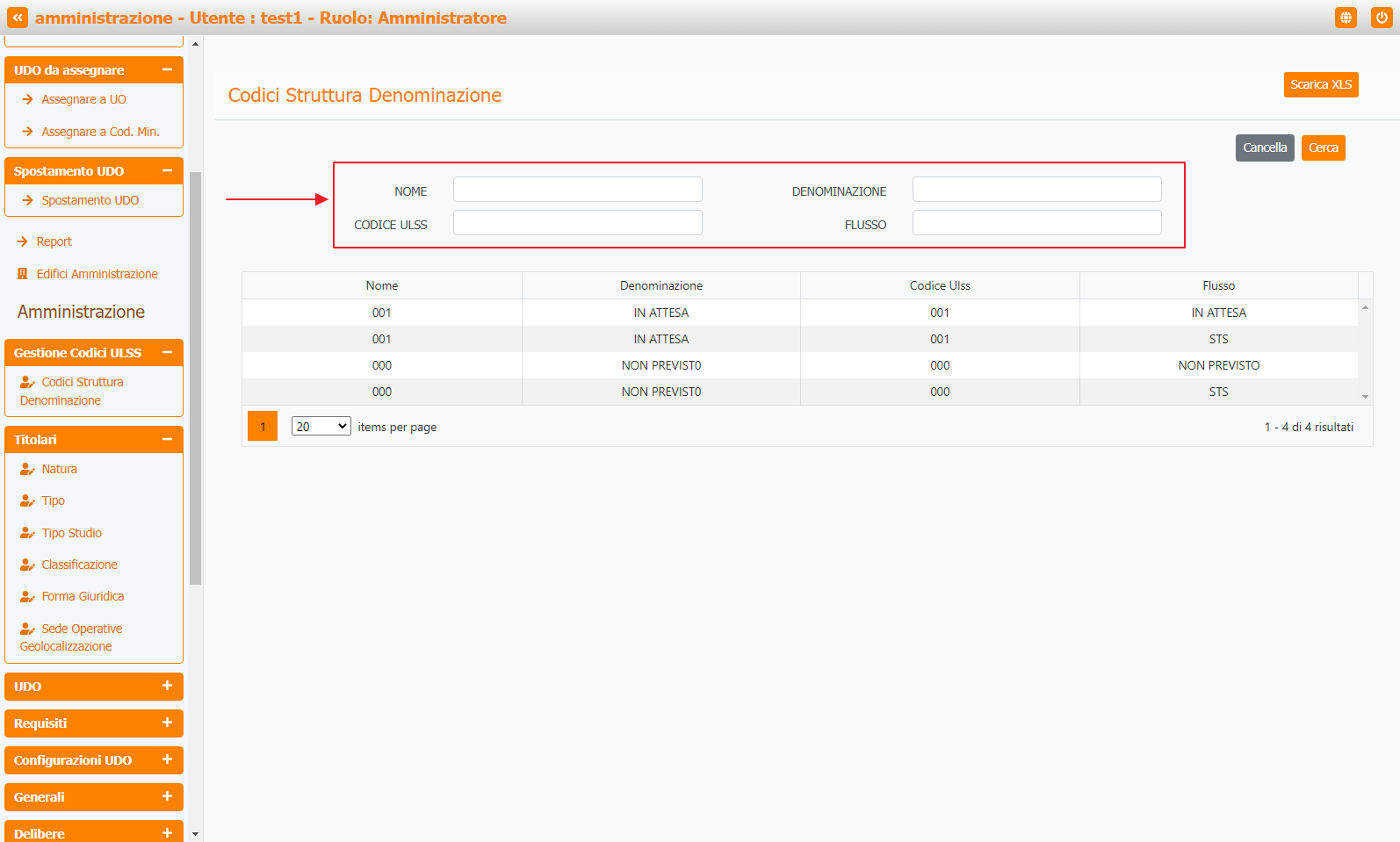1400x842 pixels.
Task: Click the globe language icon
Action: tap(1346, 18)
